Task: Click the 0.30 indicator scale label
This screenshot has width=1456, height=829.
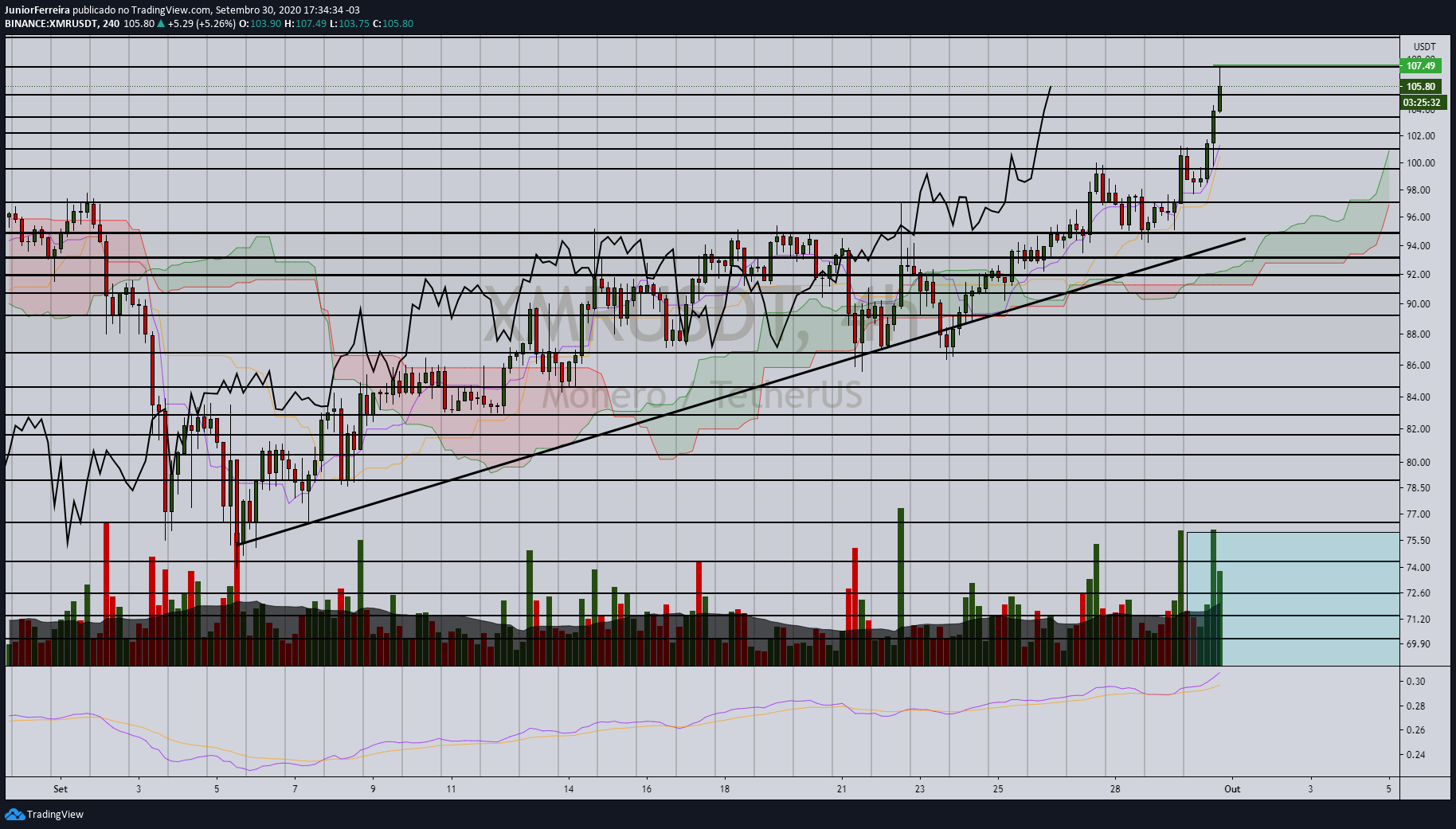Action: point(1415,682)
